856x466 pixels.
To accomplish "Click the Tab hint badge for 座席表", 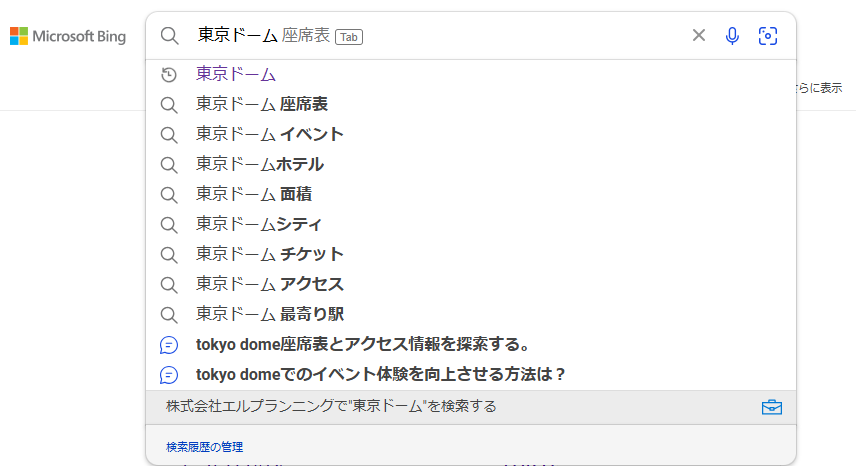I will point(349,37).
